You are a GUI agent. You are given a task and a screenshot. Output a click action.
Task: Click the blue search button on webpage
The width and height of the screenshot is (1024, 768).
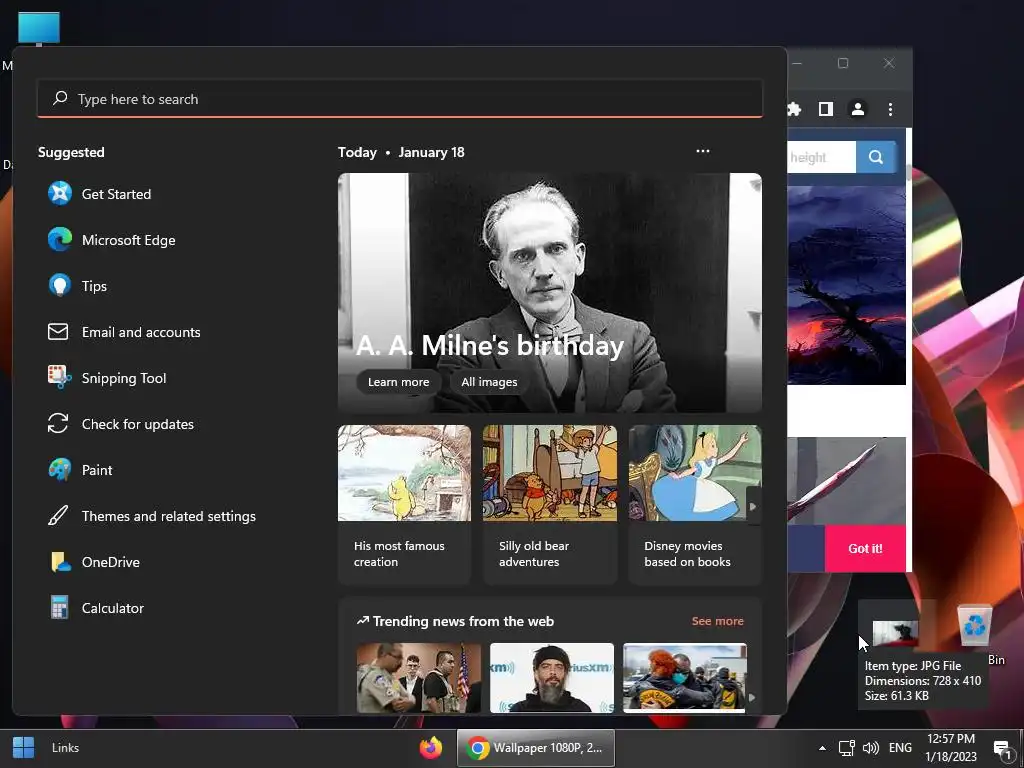pyautogui.click(x=876, y=157)
